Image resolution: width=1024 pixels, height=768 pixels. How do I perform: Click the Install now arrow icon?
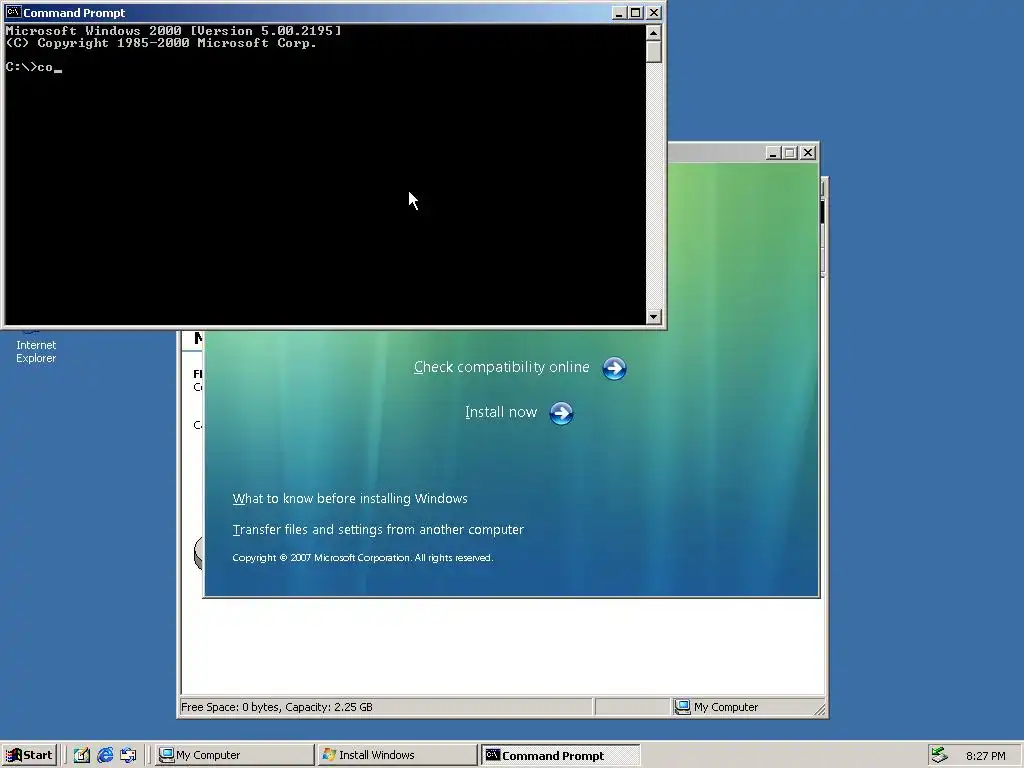tap(561, 413)
